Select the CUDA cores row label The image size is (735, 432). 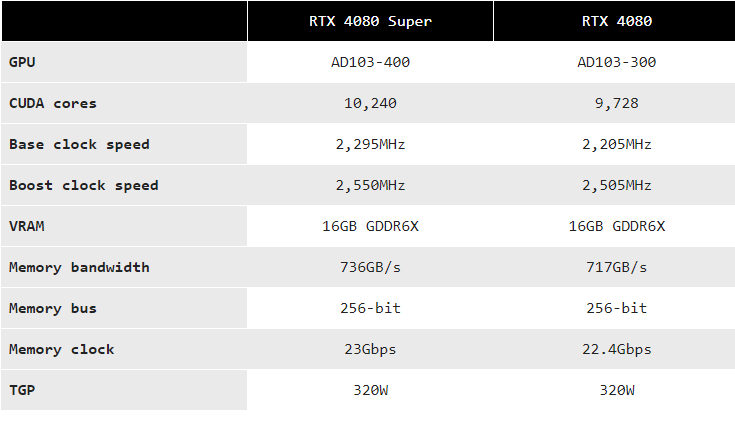53,103
